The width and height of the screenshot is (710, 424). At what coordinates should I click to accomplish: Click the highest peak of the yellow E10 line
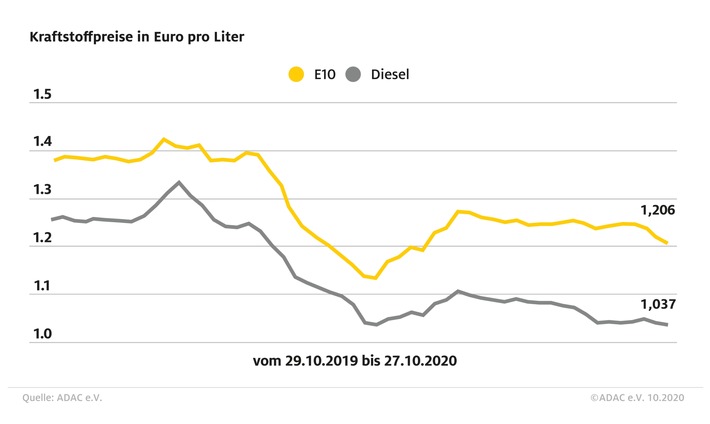pyautogui.click(x=164, y=140)
